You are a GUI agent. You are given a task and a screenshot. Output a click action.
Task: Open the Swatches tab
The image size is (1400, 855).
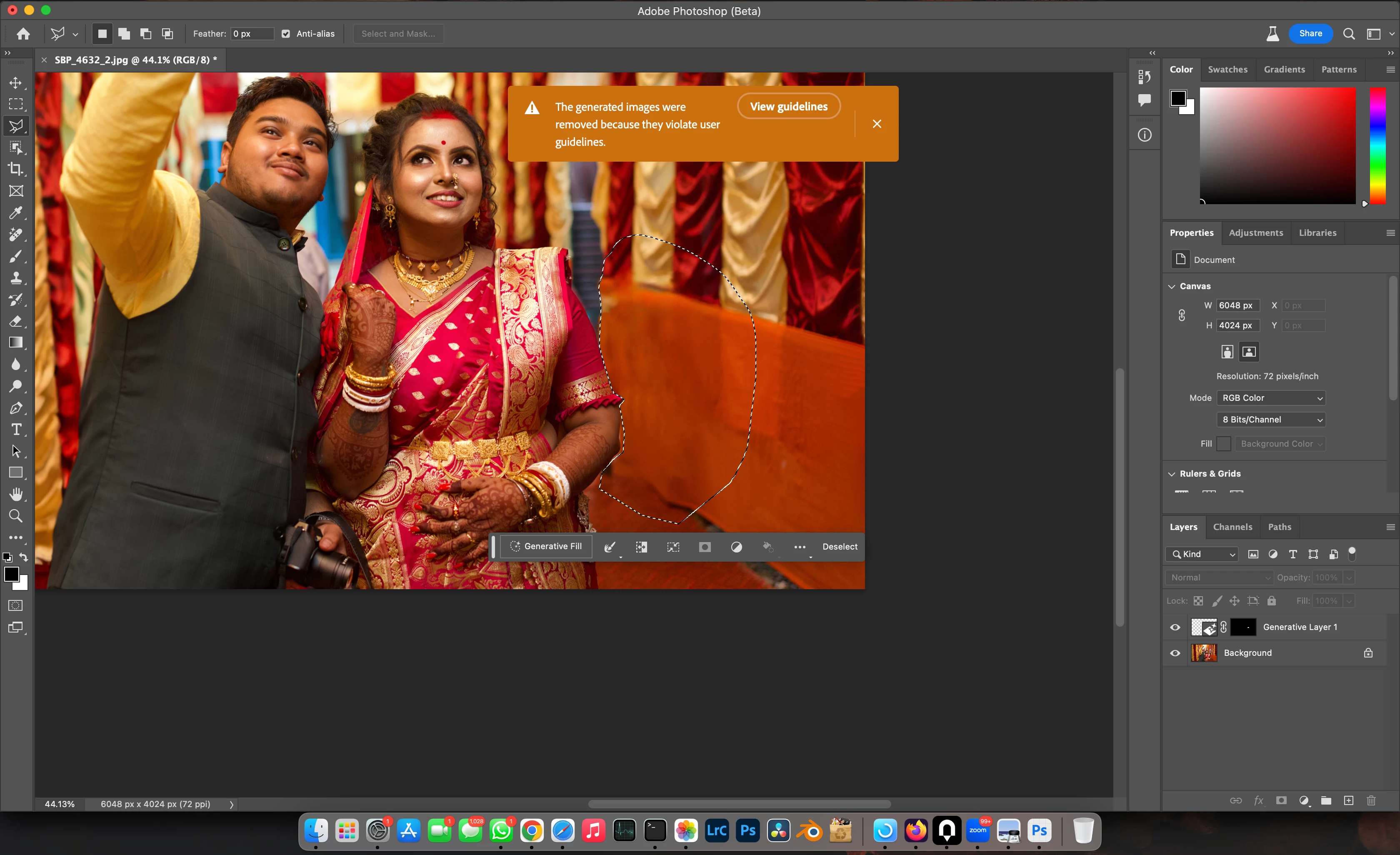(1227, 69)
